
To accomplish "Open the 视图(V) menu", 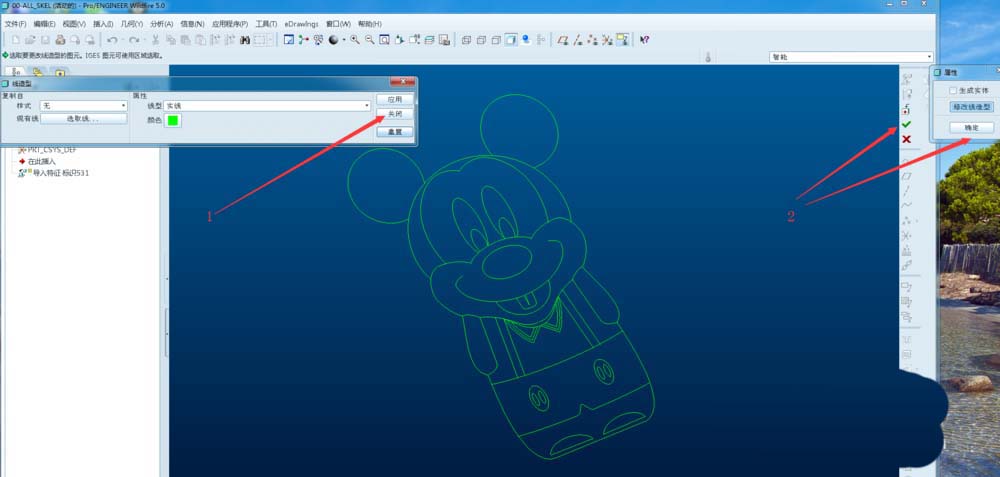I will point(74,24).
